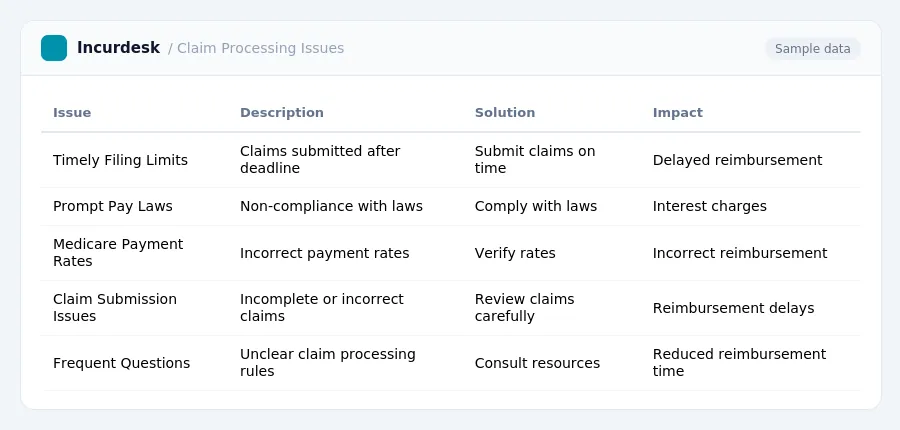Select the 'Incorrect reimbursement' cell
This screenshot has width=900, height=430.
pos(740,253)
